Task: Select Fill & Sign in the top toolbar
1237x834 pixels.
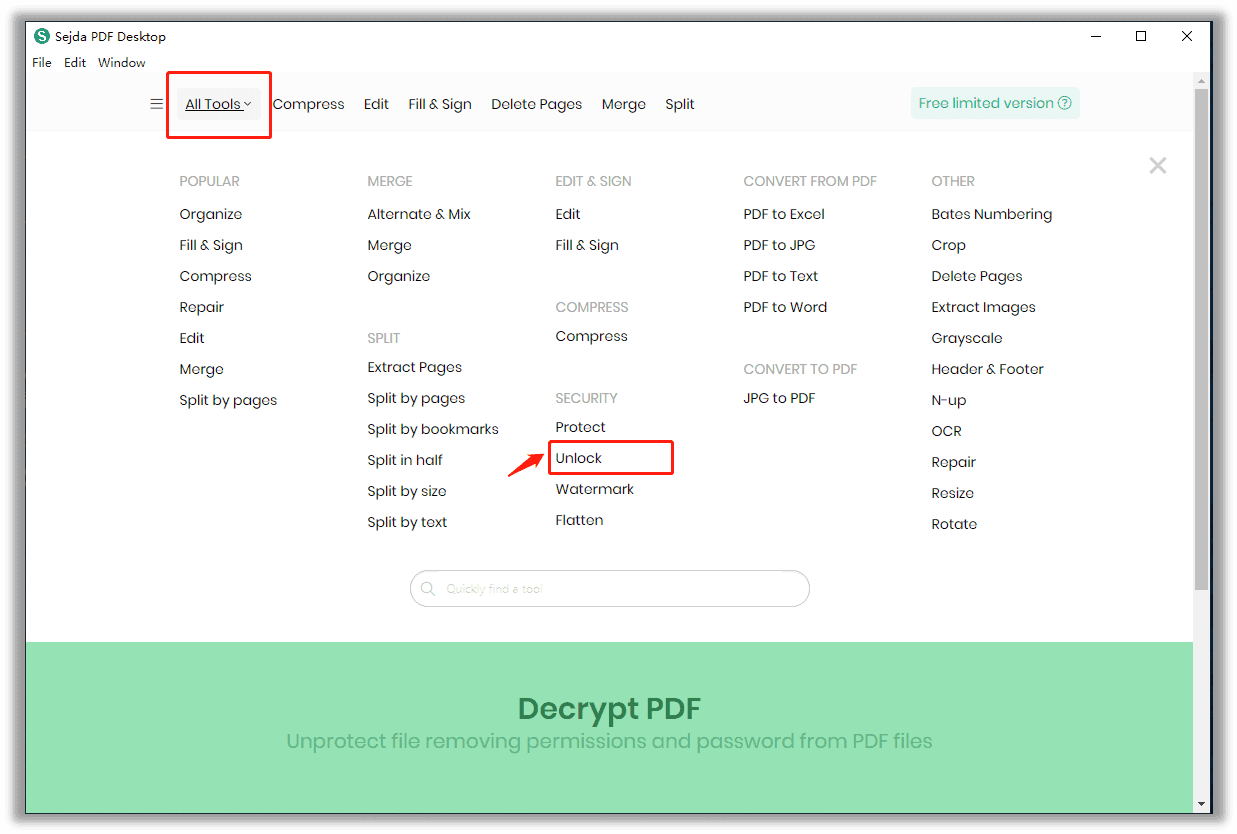Action: pos(440,104)
